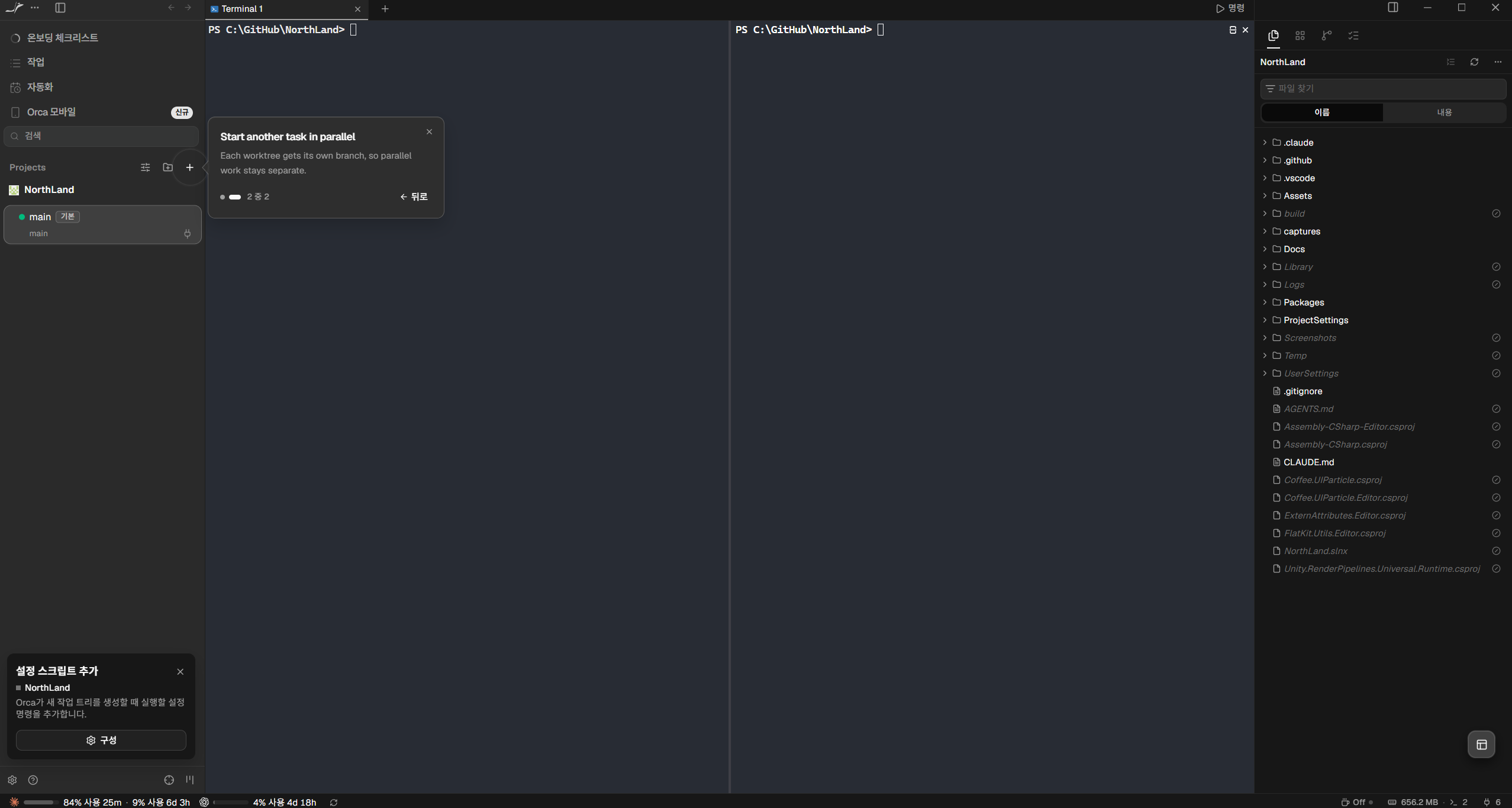Click the 파일 찾기 input field
Screen dimensions: 1512x808
[1383, 89]
